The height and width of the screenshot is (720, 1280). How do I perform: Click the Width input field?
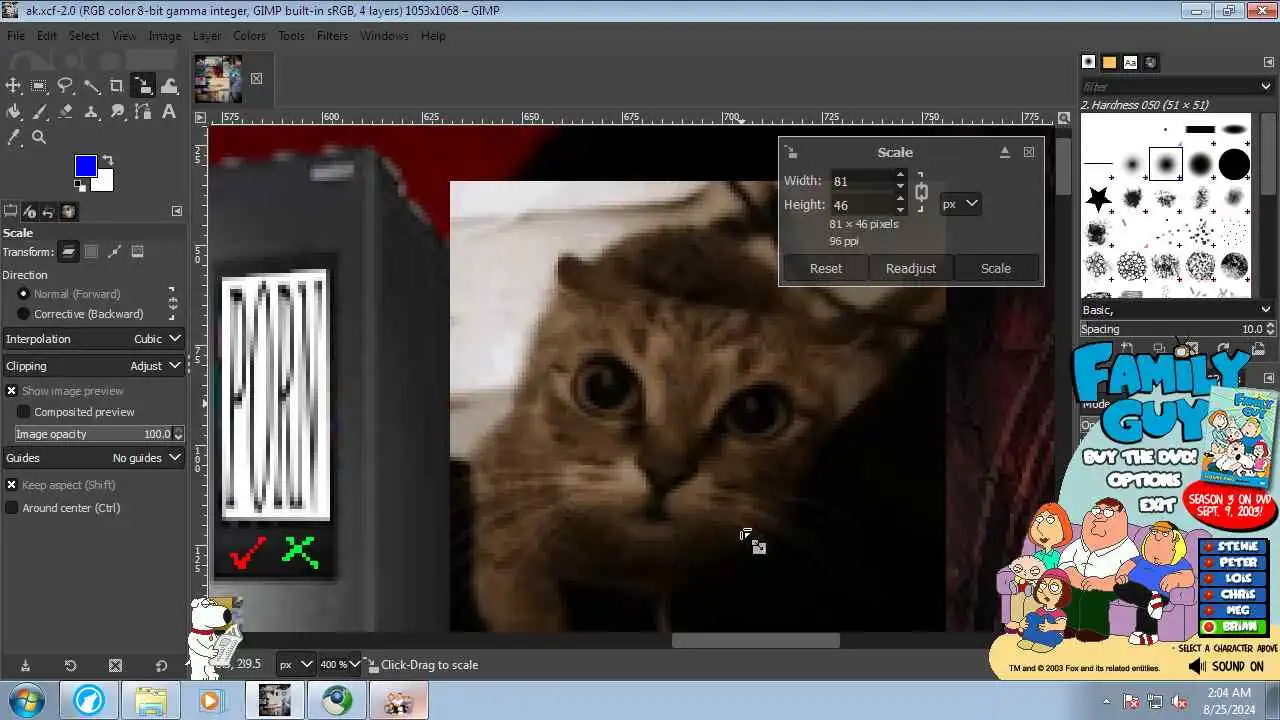tap(862, 181)
